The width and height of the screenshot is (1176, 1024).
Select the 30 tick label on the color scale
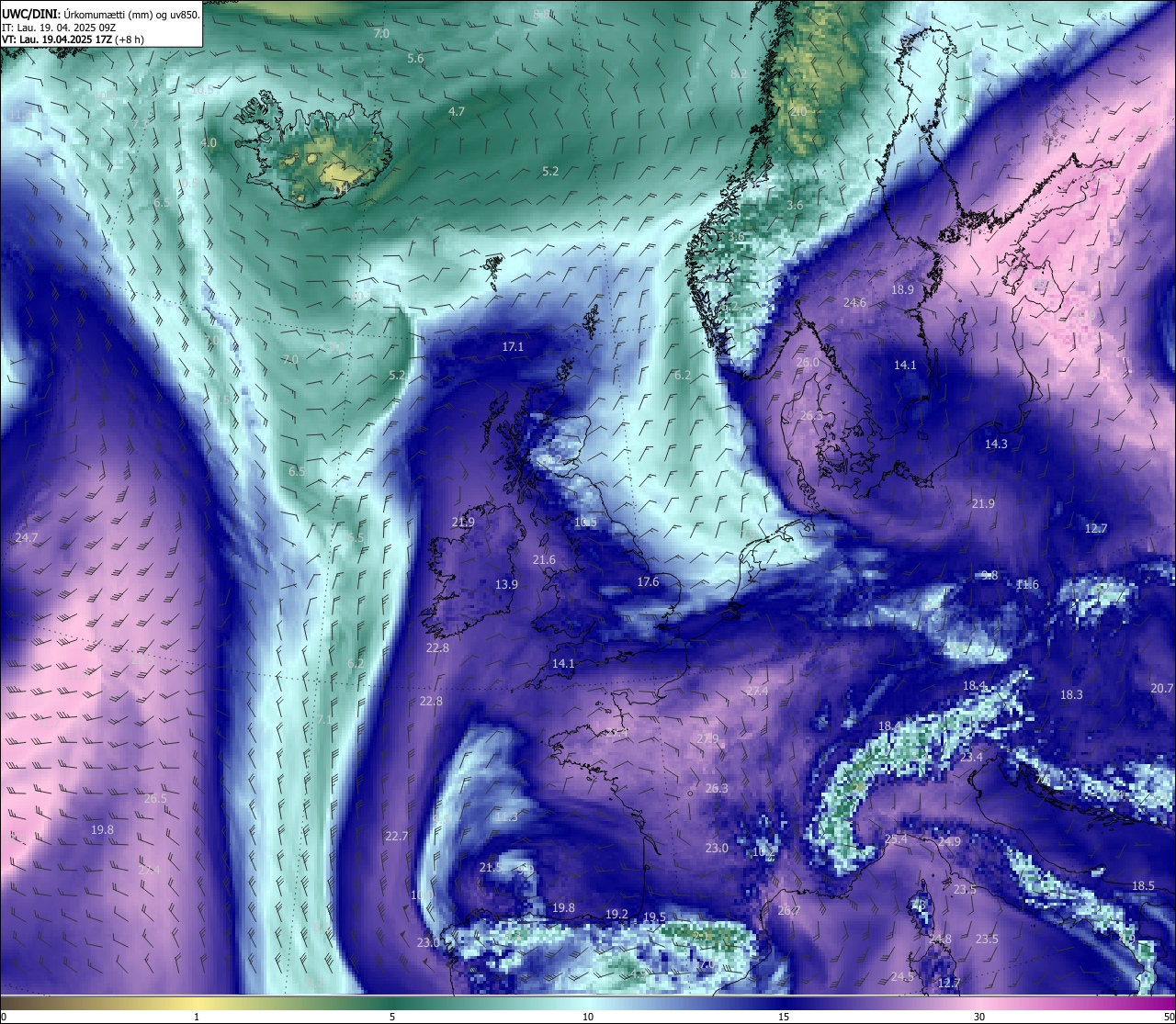coord(979,1017)
